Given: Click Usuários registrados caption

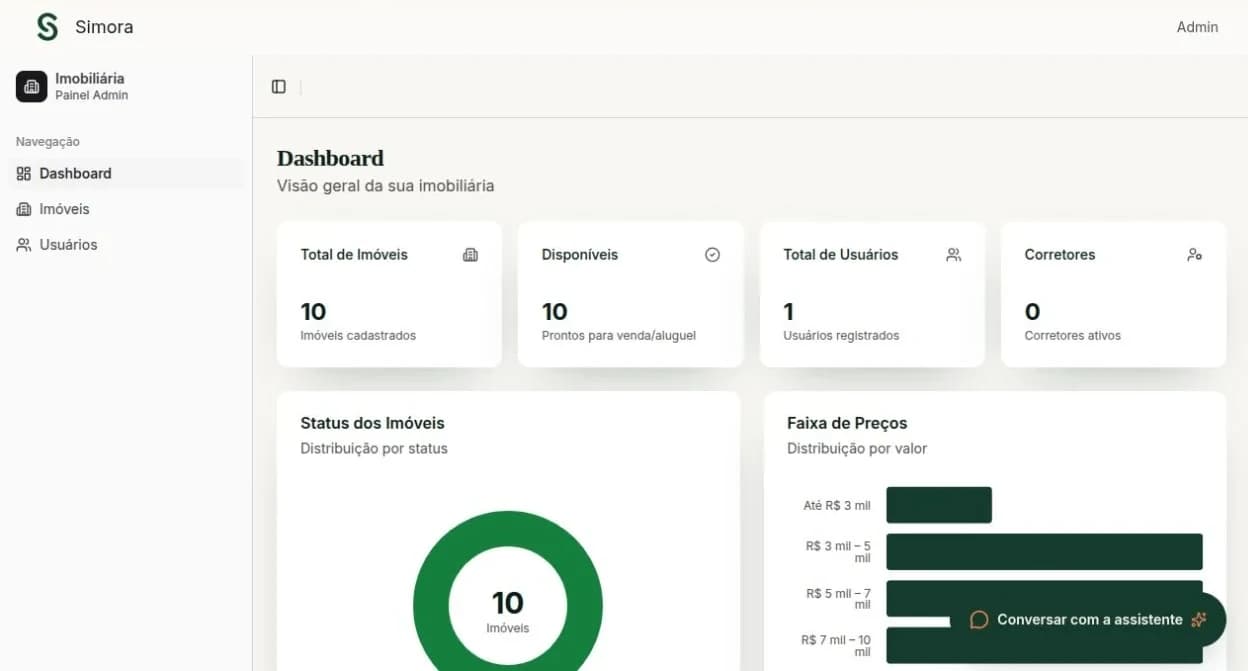Looking at the screenshot, I should 841,336.
